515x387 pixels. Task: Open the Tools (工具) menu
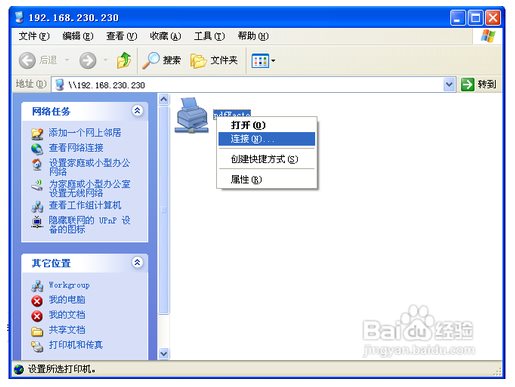(209, 36)
